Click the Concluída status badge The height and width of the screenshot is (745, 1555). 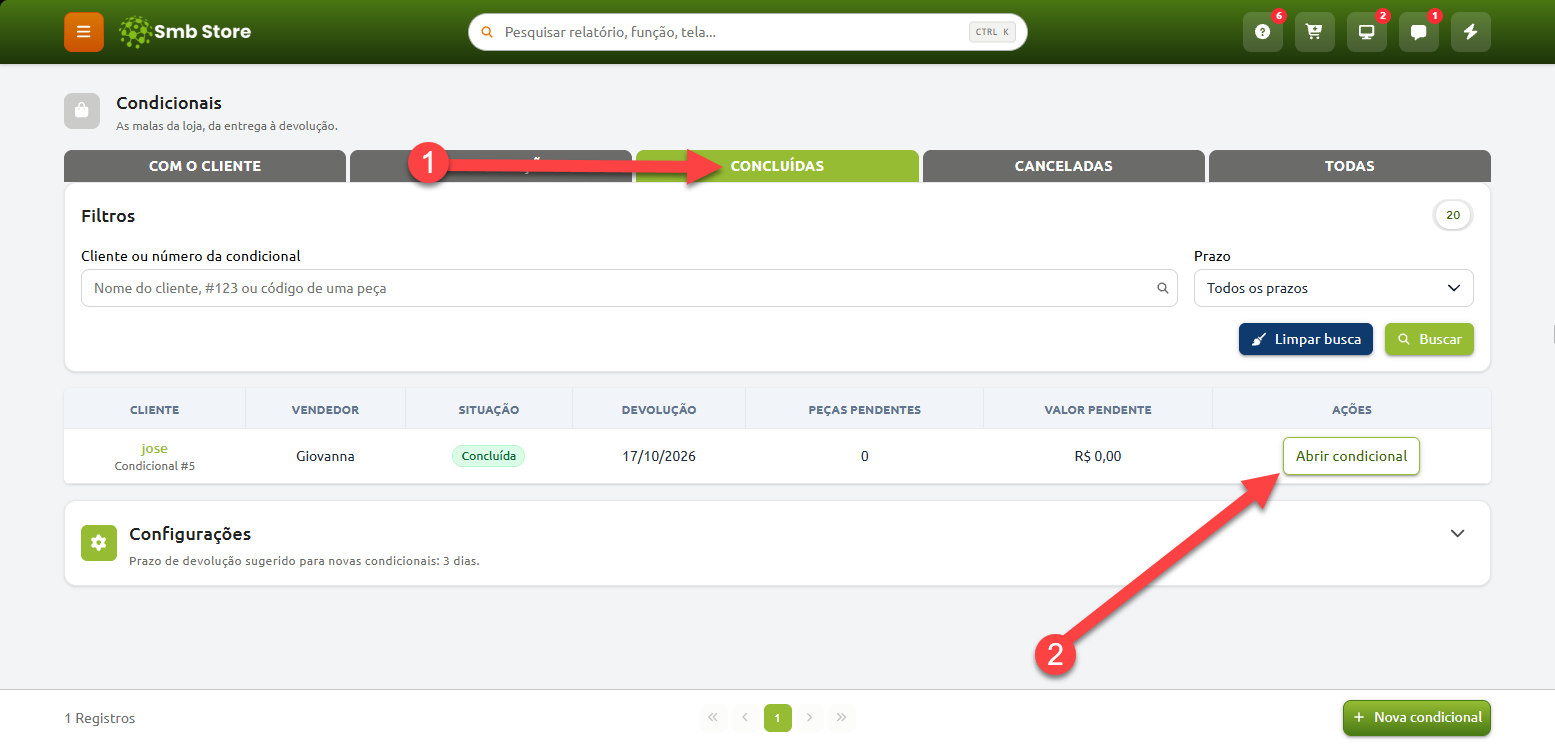point(489,456)
